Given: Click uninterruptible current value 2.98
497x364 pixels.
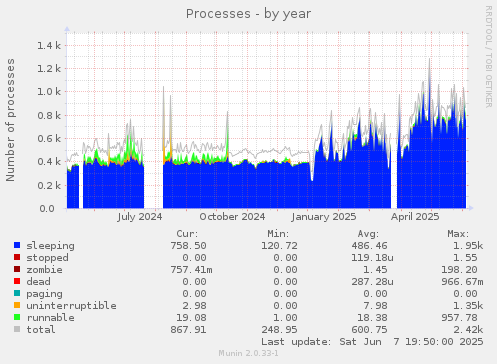Looking at the screenshot, I should pos(194,306).
